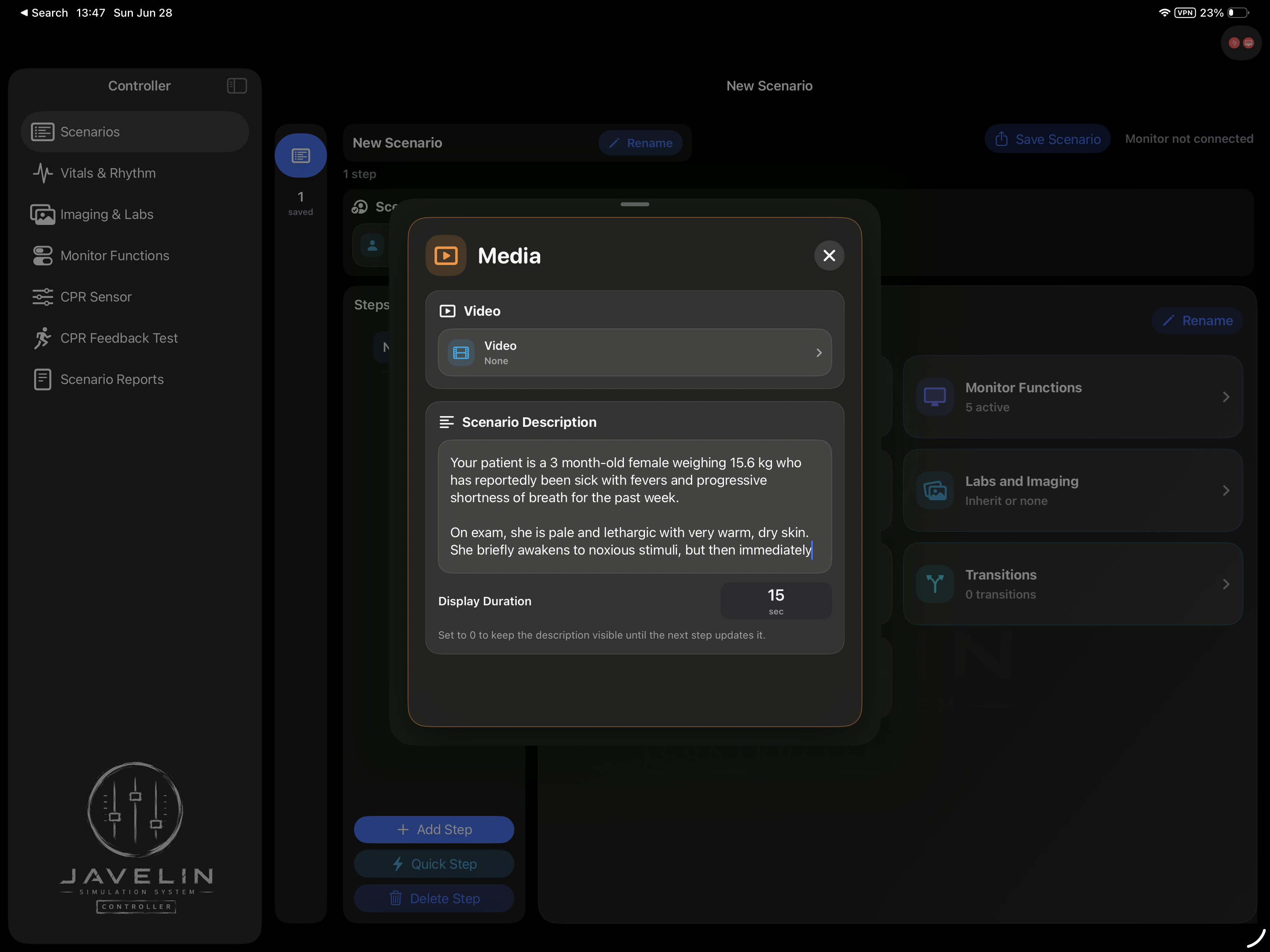Click the red status indicator icons top right

pos(1241,42)
